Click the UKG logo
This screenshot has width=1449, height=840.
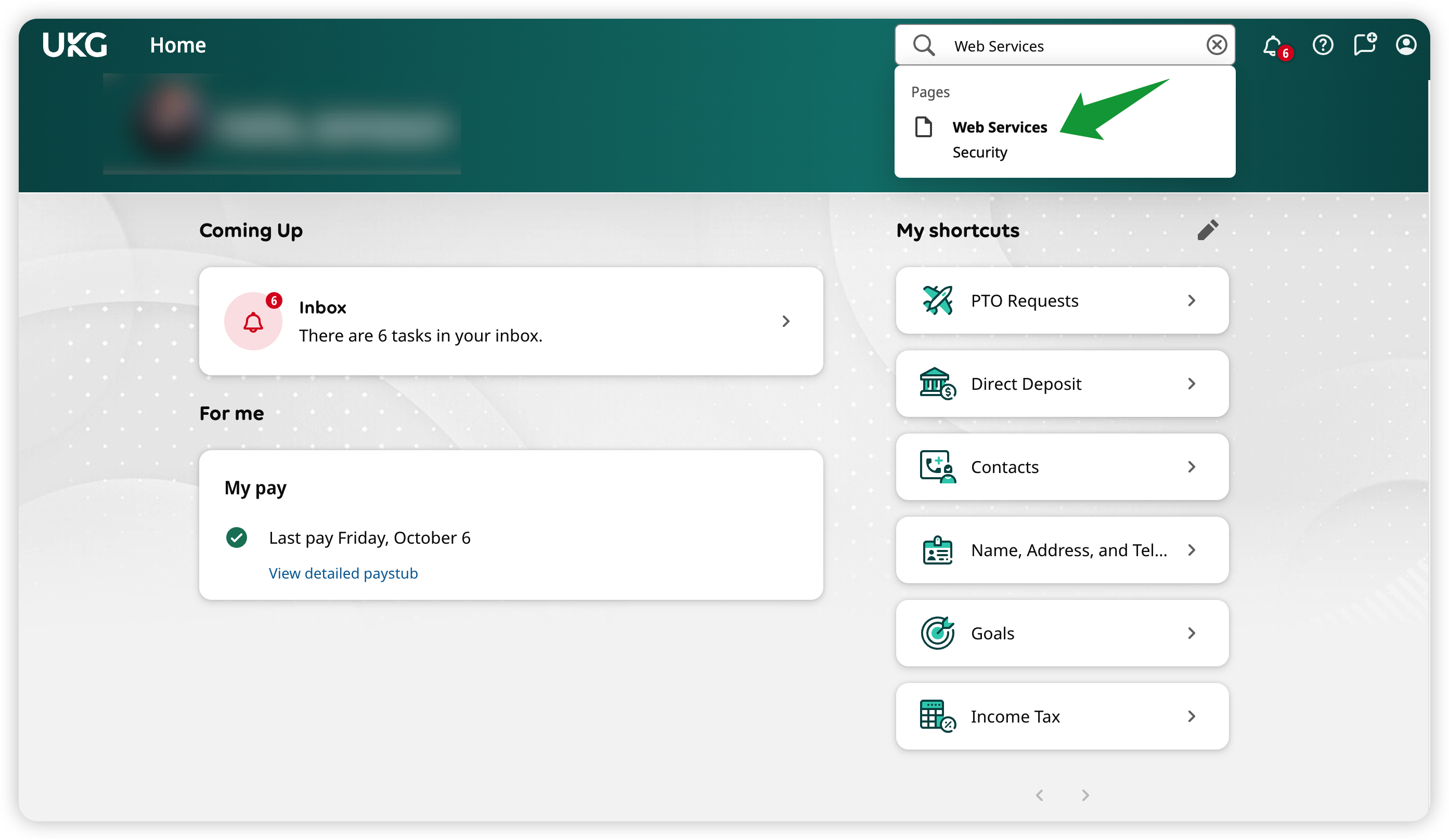coord(75,45)
